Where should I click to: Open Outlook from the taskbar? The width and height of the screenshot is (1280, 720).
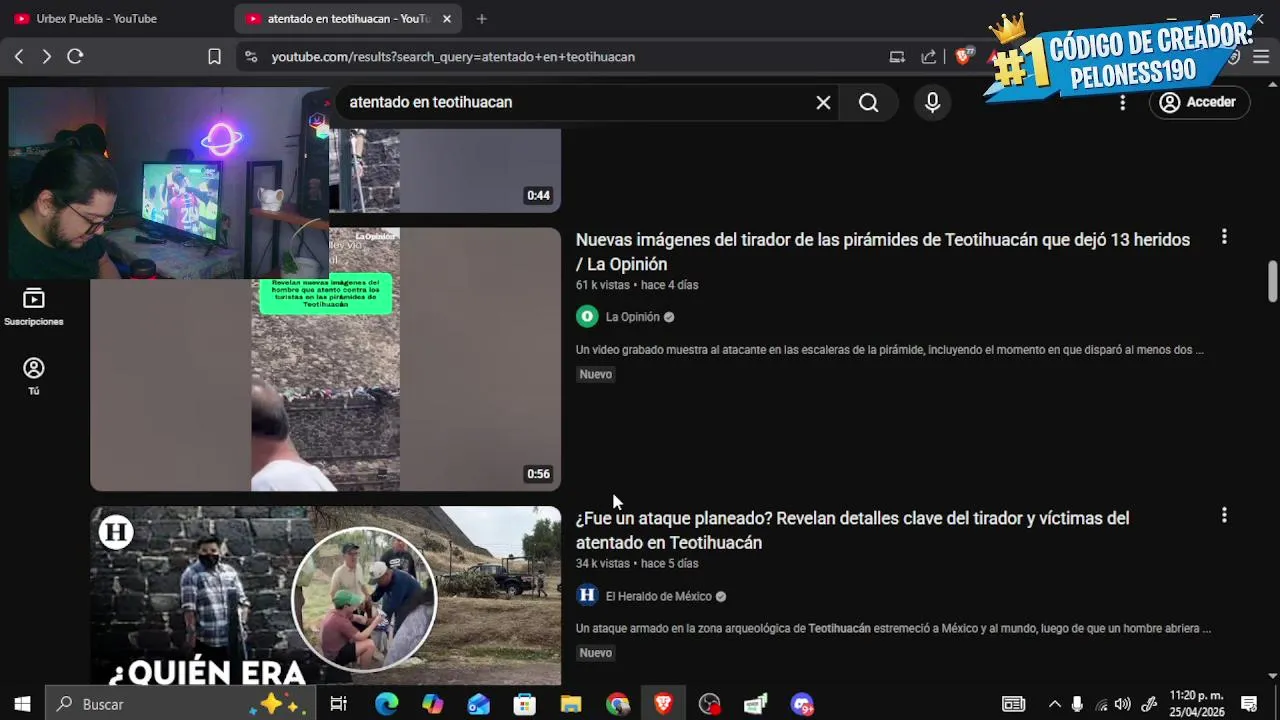(479, 704)
